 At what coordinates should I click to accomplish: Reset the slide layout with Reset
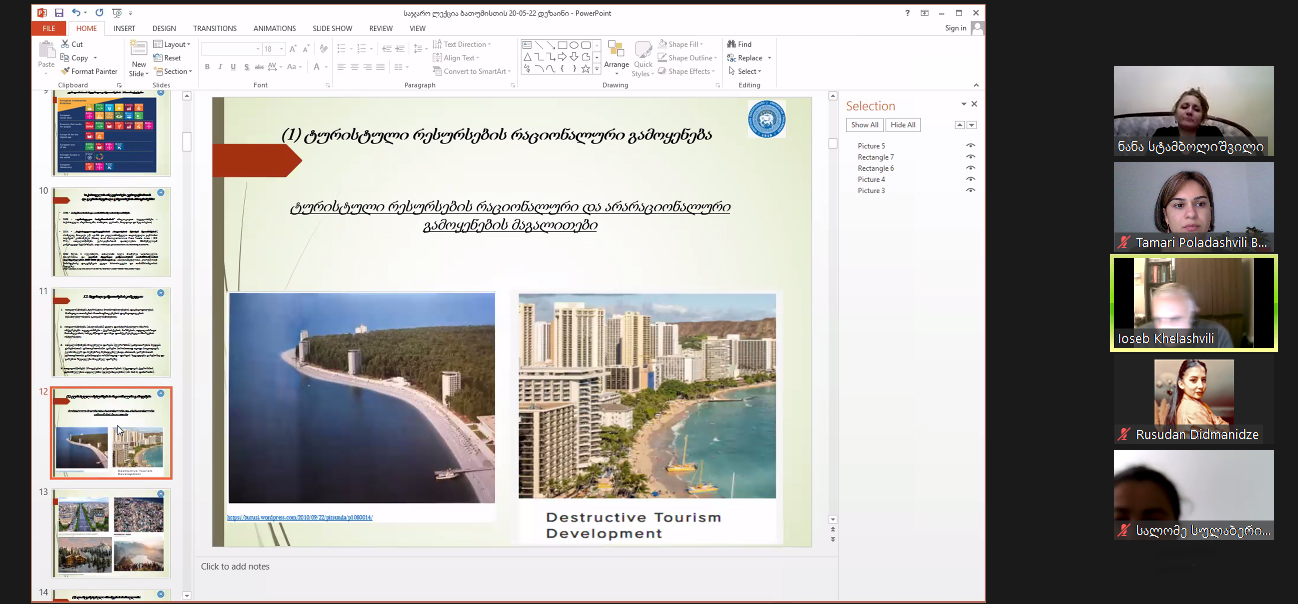[168, 58]
